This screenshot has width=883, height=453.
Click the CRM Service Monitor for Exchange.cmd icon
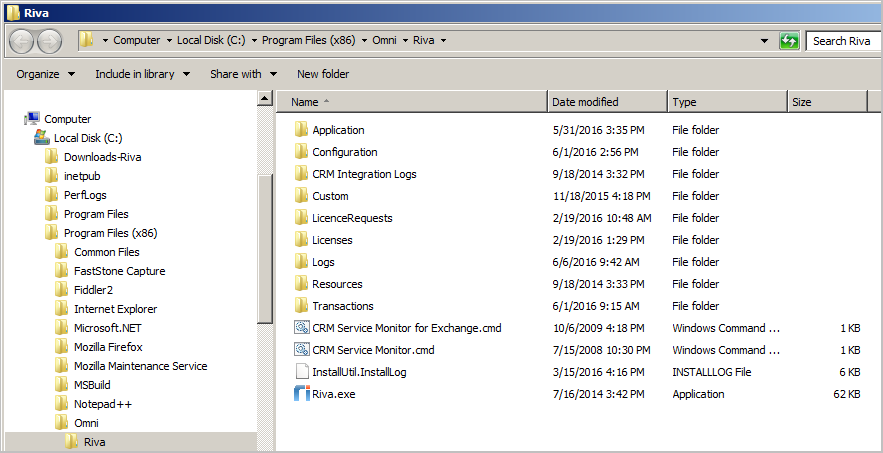click(302, 328)
